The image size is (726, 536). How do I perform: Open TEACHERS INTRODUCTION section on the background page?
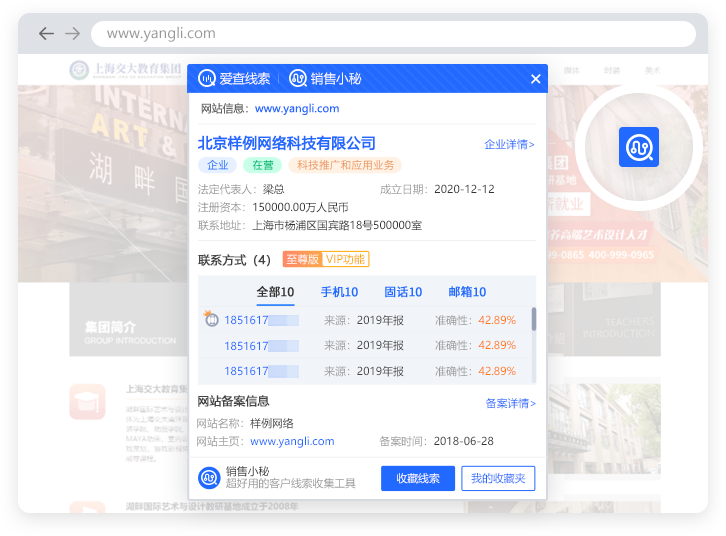pyautogui.click(x=619, y=328)
